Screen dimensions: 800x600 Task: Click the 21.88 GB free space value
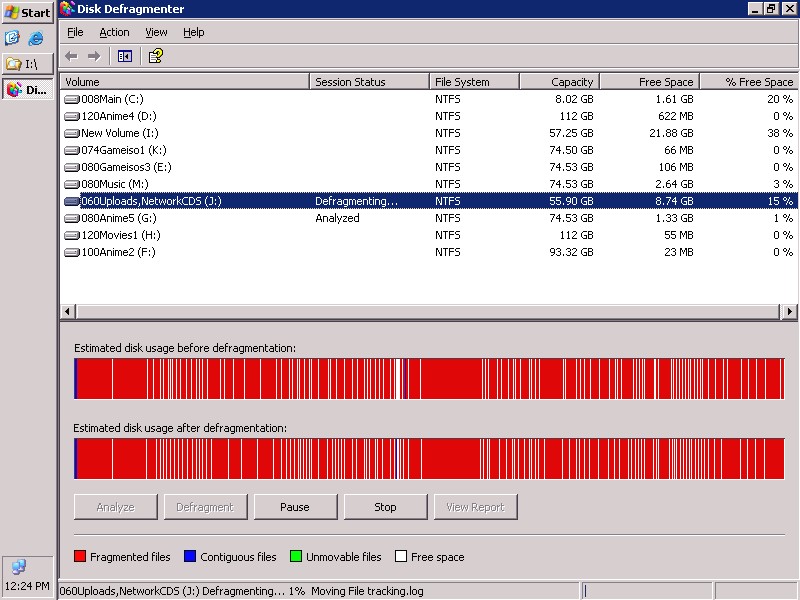click(x=671, y=134)
